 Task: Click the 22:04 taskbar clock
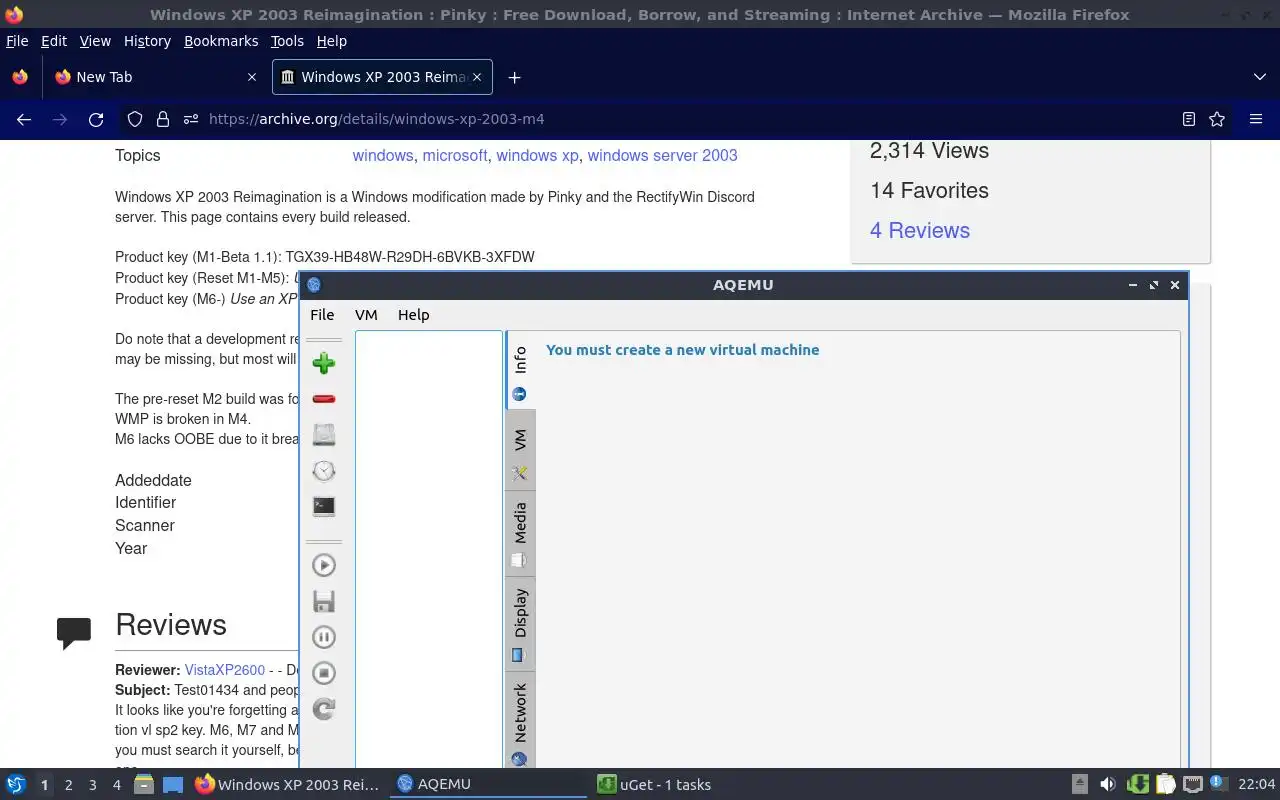[1257, 785]
